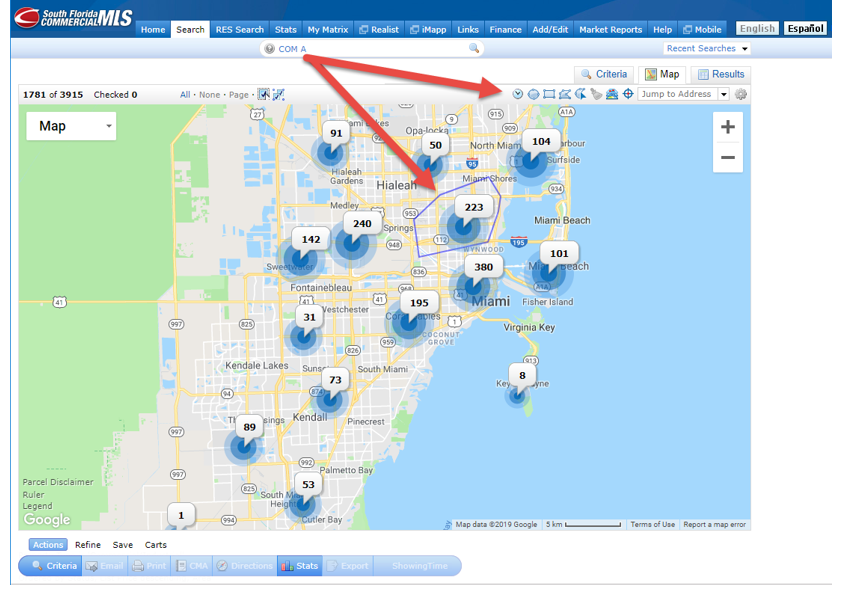Open the map layers icon
This screenshot has height=593, width=844.
(612, 94)
